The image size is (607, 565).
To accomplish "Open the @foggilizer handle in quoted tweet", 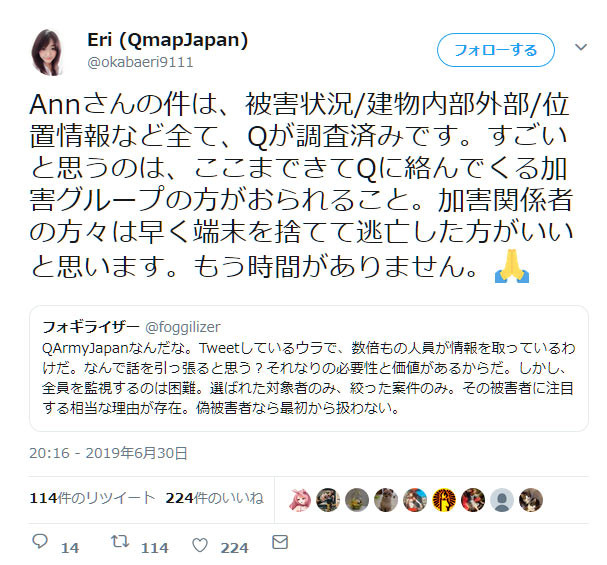I will point(183,327).
